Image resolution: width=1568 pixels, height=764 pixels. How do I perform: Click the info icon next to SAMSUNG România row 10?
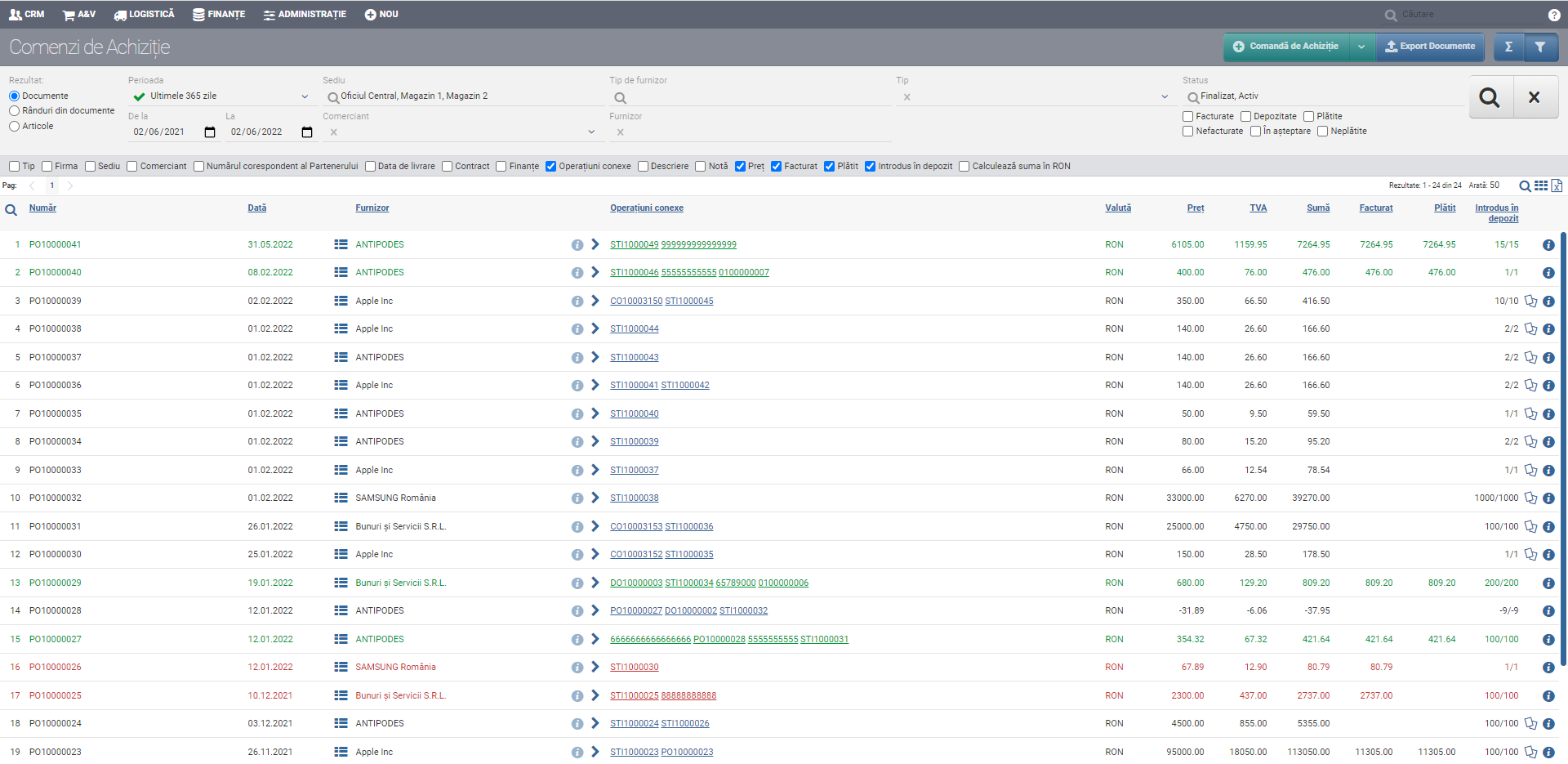tap(577, 498)
